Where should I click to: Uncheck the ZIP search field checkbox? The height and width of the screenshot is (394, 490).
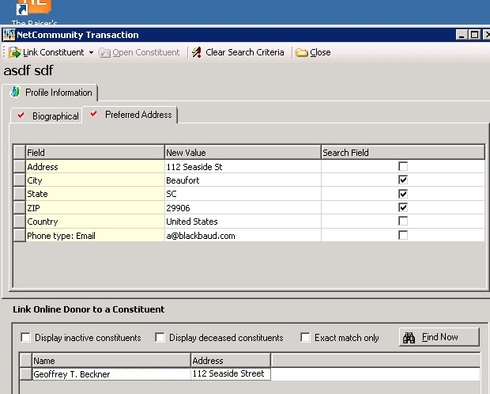[x=403, y=207]
